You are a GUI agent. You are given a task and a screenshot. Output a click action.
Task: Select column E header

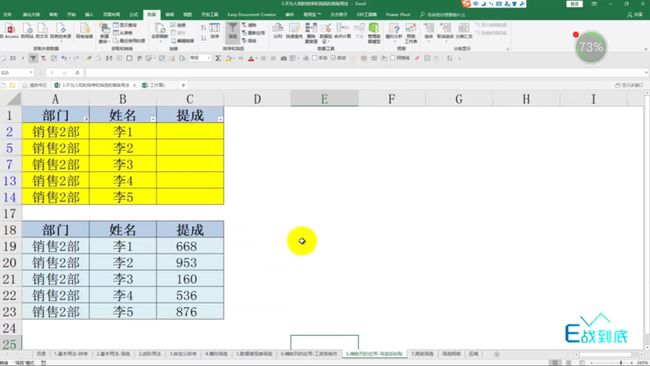click(325, 99)
